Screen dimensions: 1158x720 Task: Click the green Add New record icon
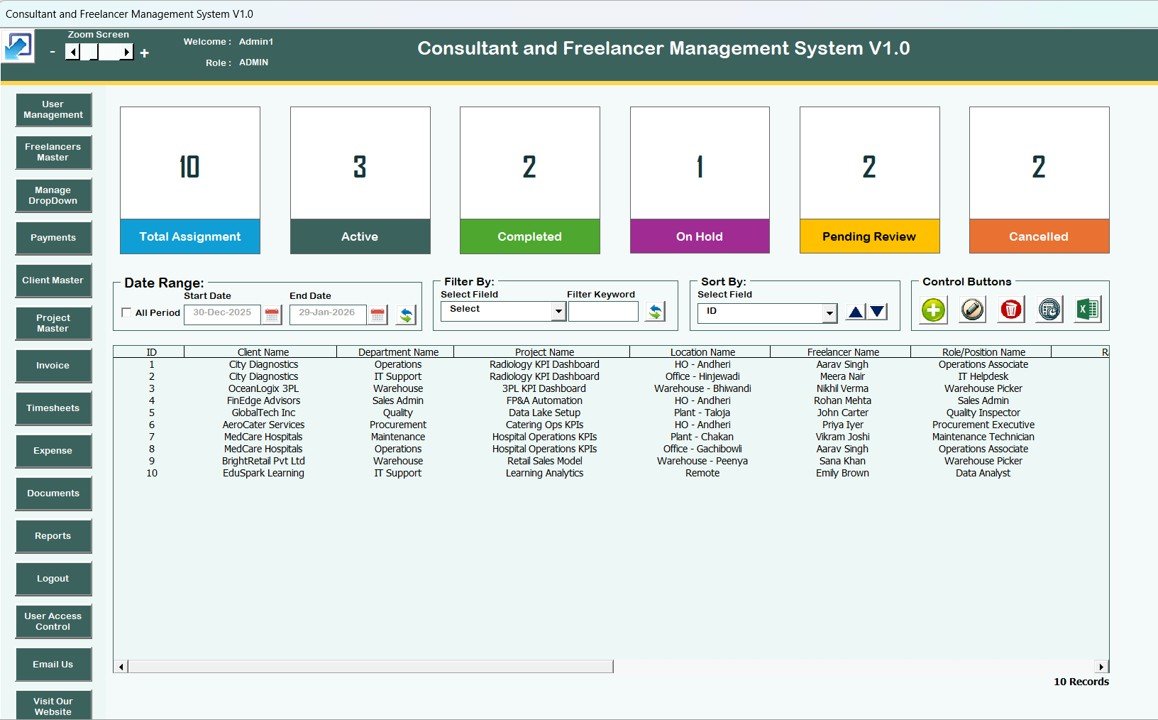(933, 310)
